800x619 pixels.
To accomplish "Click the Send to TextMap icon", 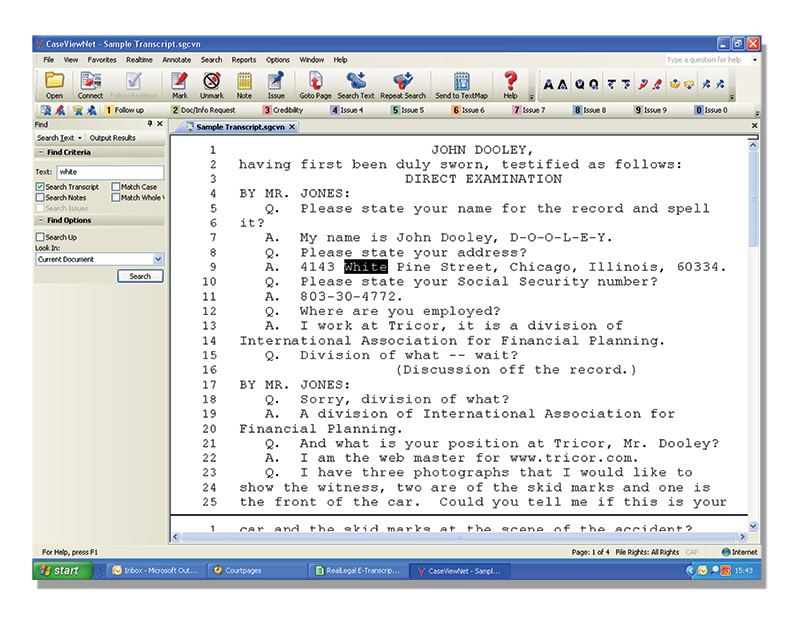I will (x=461, y=81).
